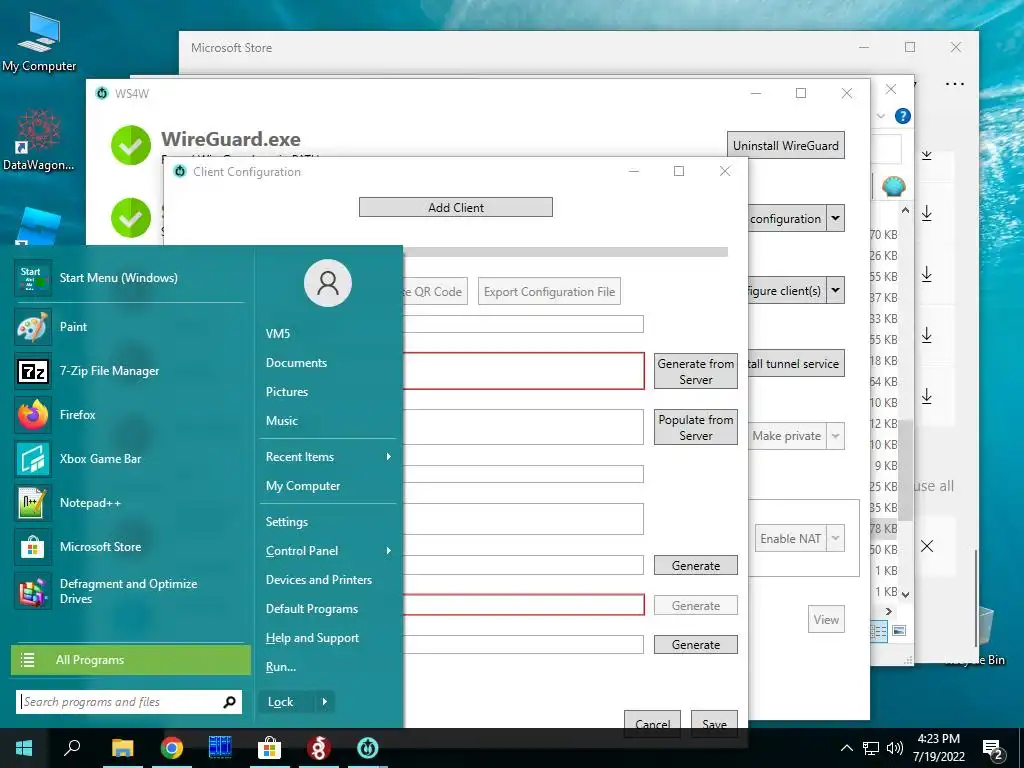Screen dimensions: 1024x768
Task: Expand Recent Items submenu
Action: point(389,456)
